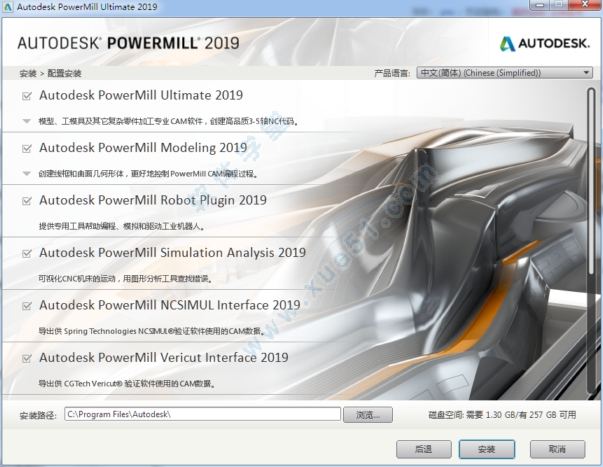Select Autodesk PowerMill Robot Plugin 2019 title
The image size is (603, 467).
pyautogui.click(x=153, y=200)
